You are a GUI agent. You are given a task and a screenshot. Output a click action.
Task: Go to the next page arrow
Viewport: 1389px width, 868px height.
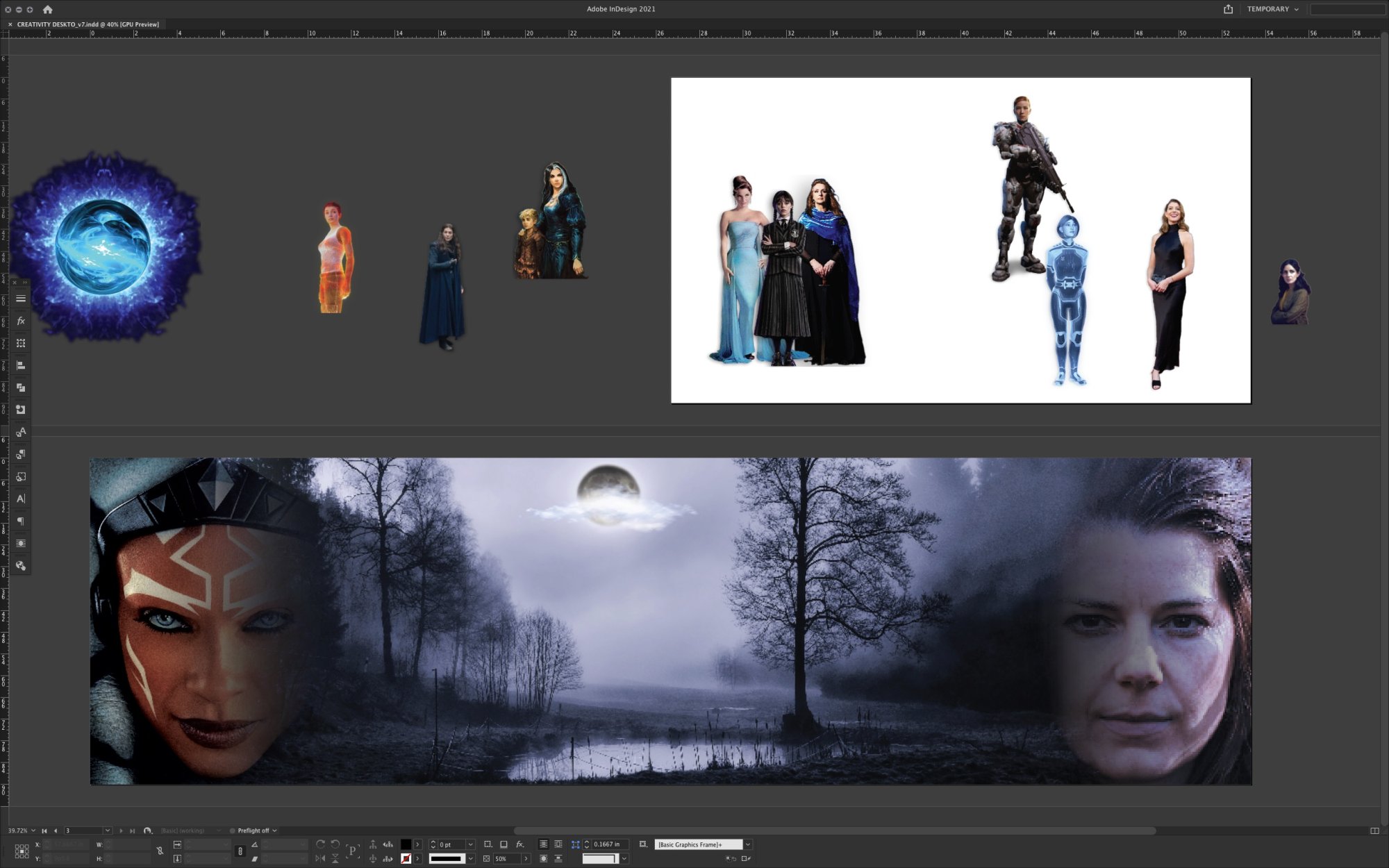point(121,831)
